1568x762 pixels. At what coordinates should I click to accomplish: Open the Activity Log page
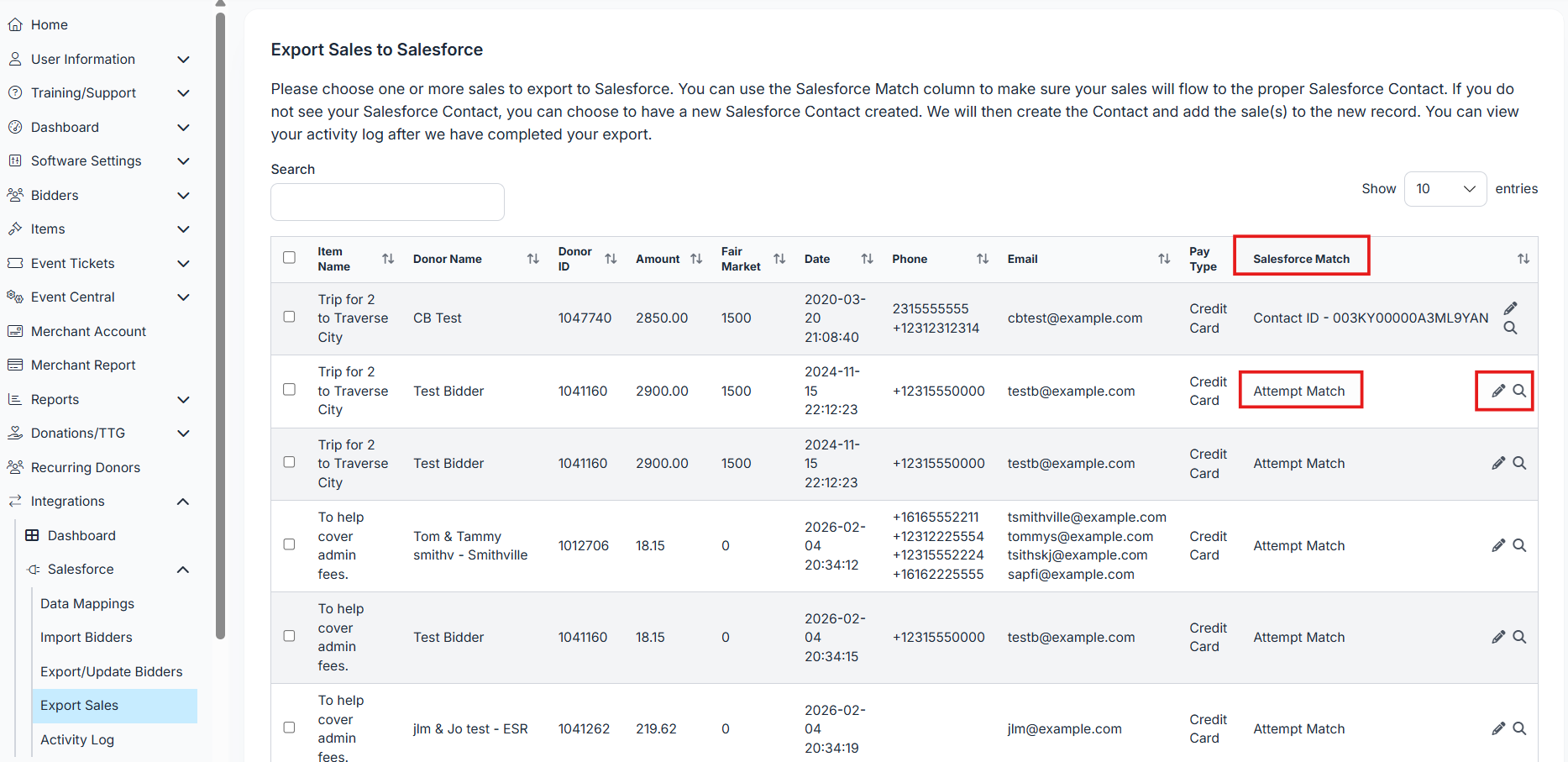pyautogui.click(x=77, y=739)
